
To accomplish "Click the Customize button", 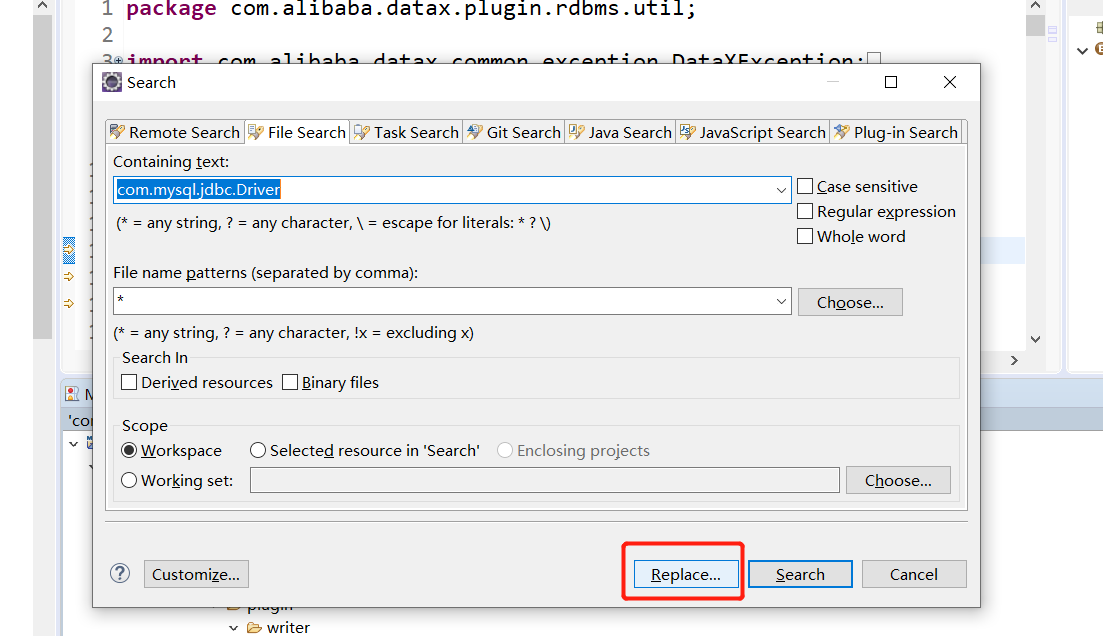I will pyautogui.click(x=195, y=573).
